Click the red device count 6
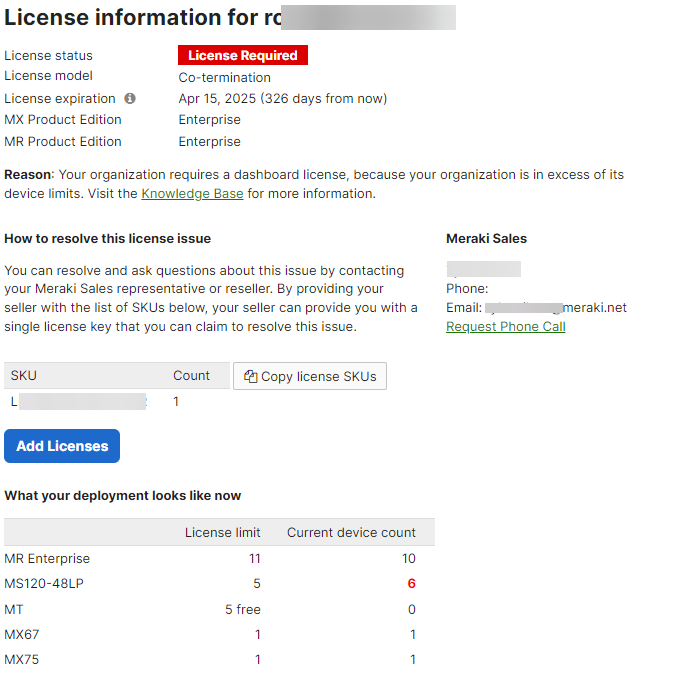Screen dimensions: 684x686 click(411, 584)
